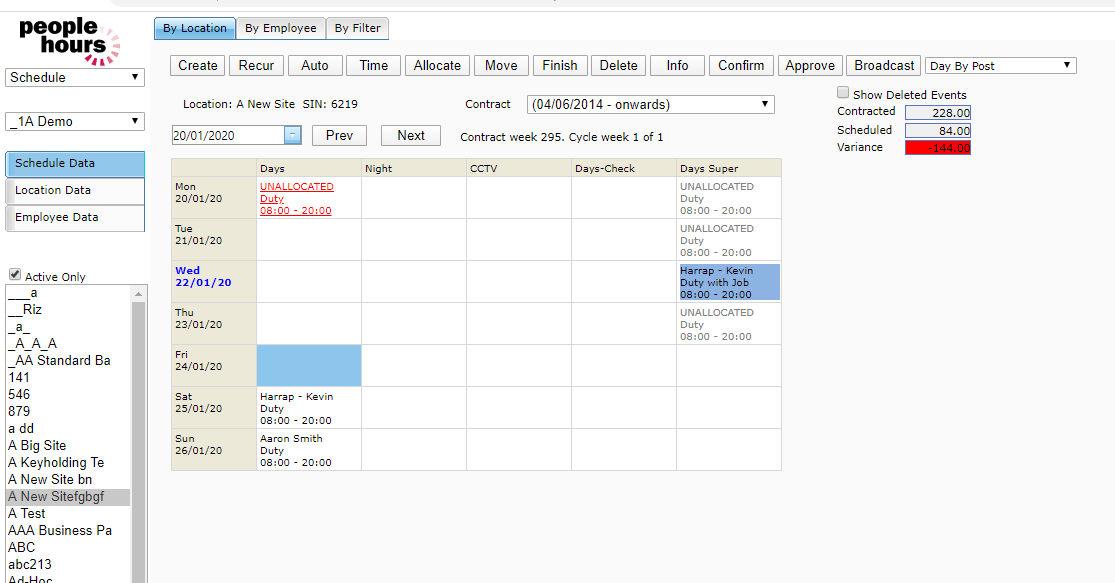
Task: Open the date picker calendar icon
Action: 292,135
